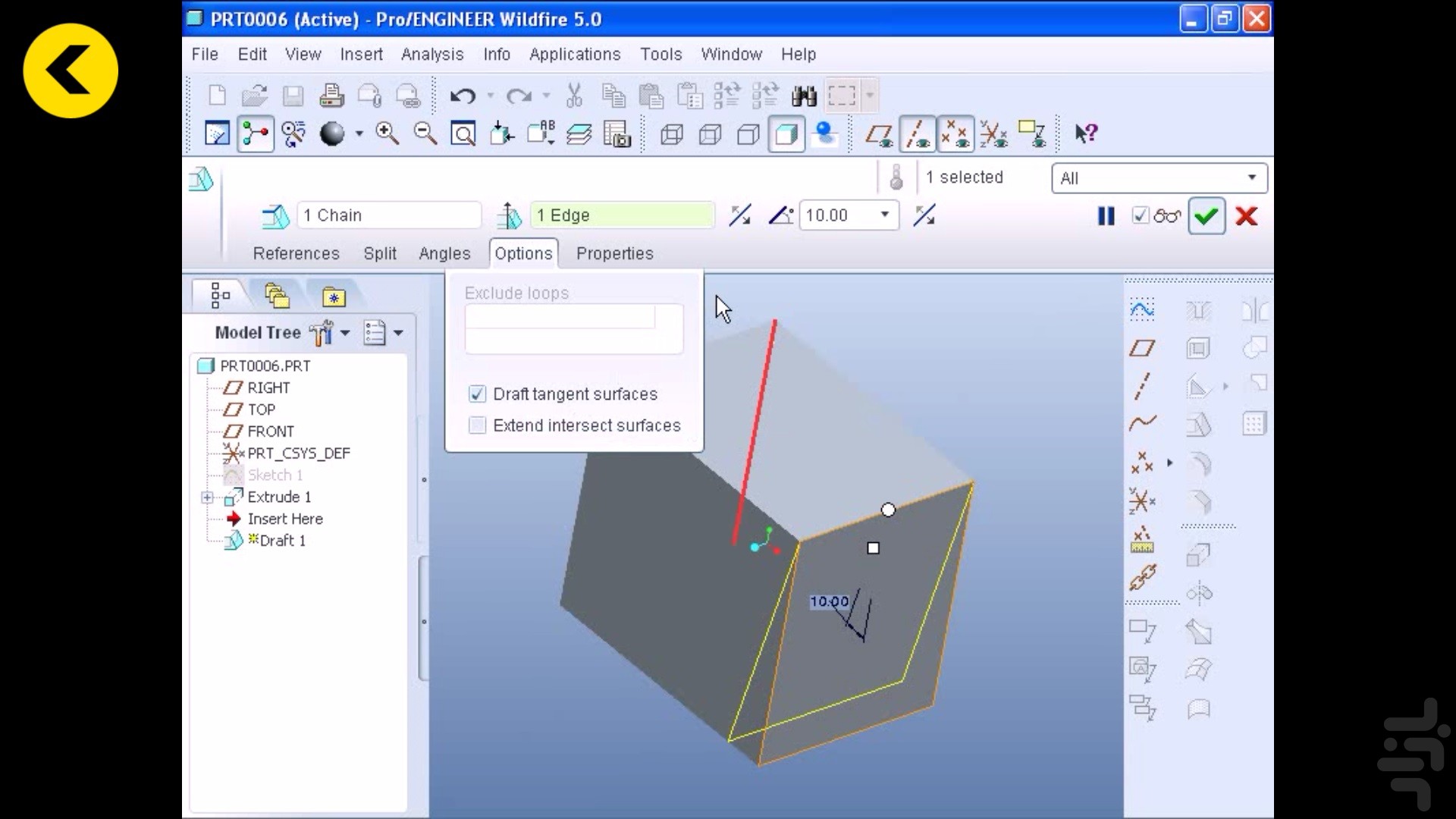1456x819 pixels.
Task: Click the Find binoculars icon
Action: pos(804,96)
